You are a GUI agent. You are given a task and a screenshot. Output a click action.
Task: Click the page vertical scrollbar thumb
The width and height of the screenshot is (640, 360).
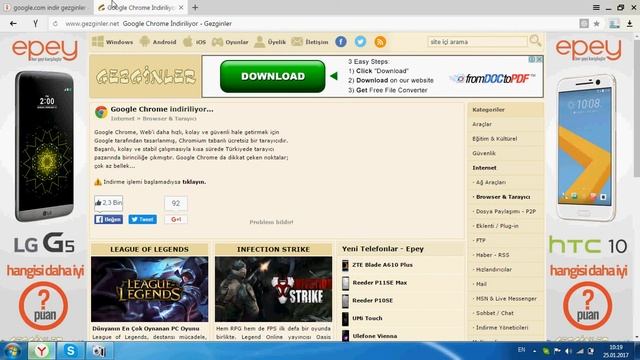[x=636, y=108]
